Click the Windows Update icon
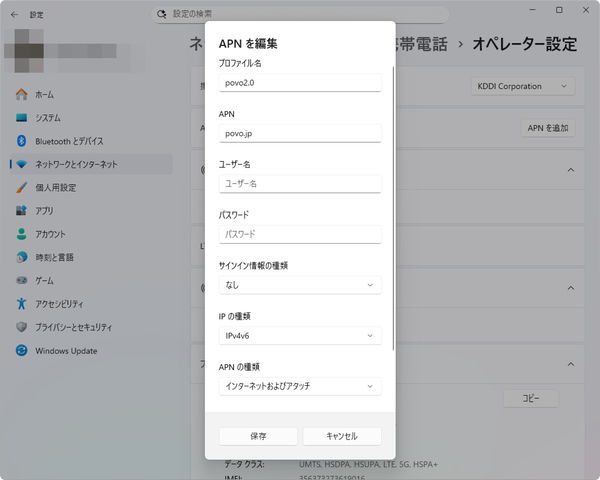Screen dimensions: 600x480 tap(21, 350)
